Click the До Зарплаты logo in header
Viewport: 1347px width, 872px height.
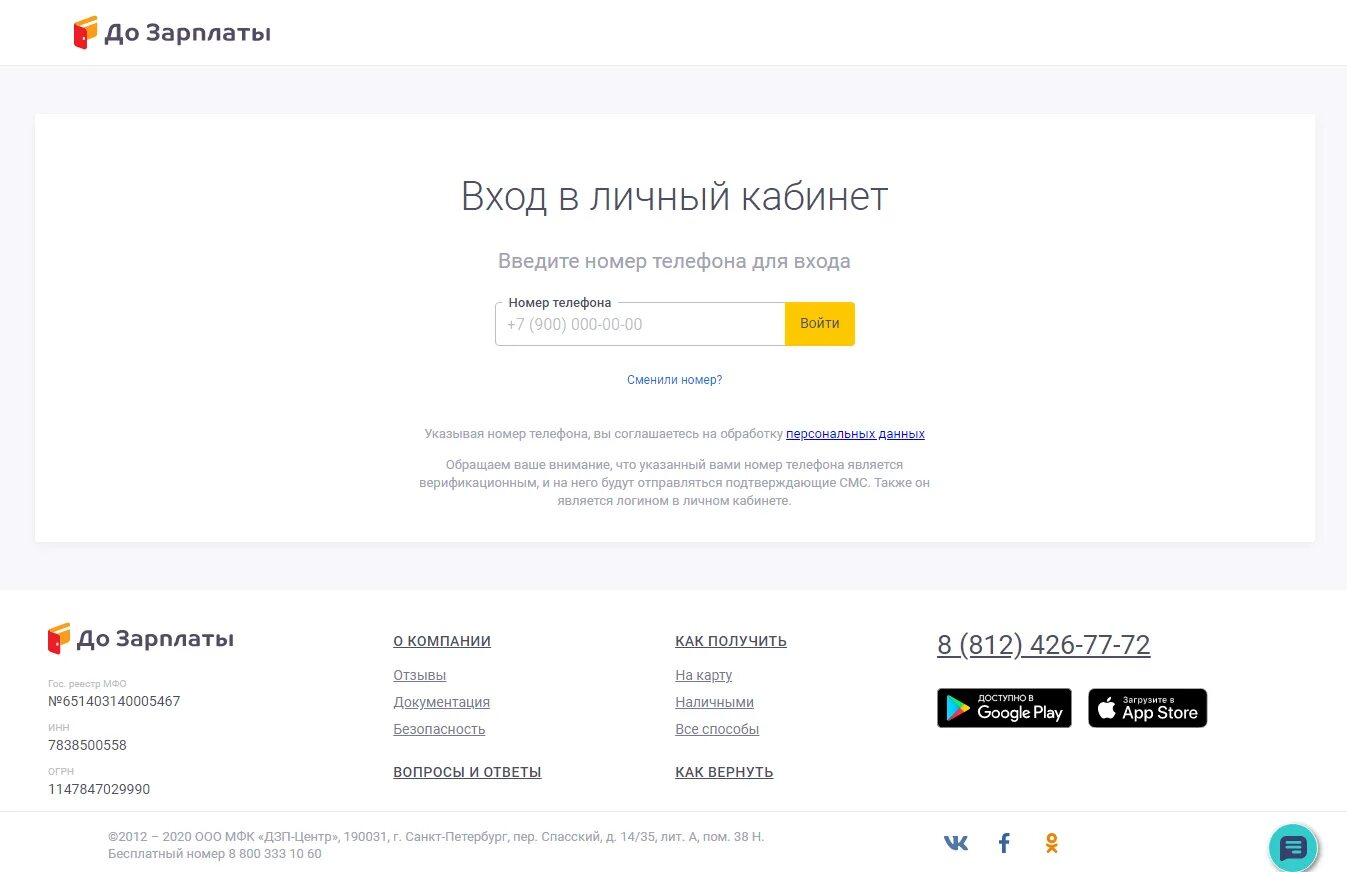click(172, 33)
